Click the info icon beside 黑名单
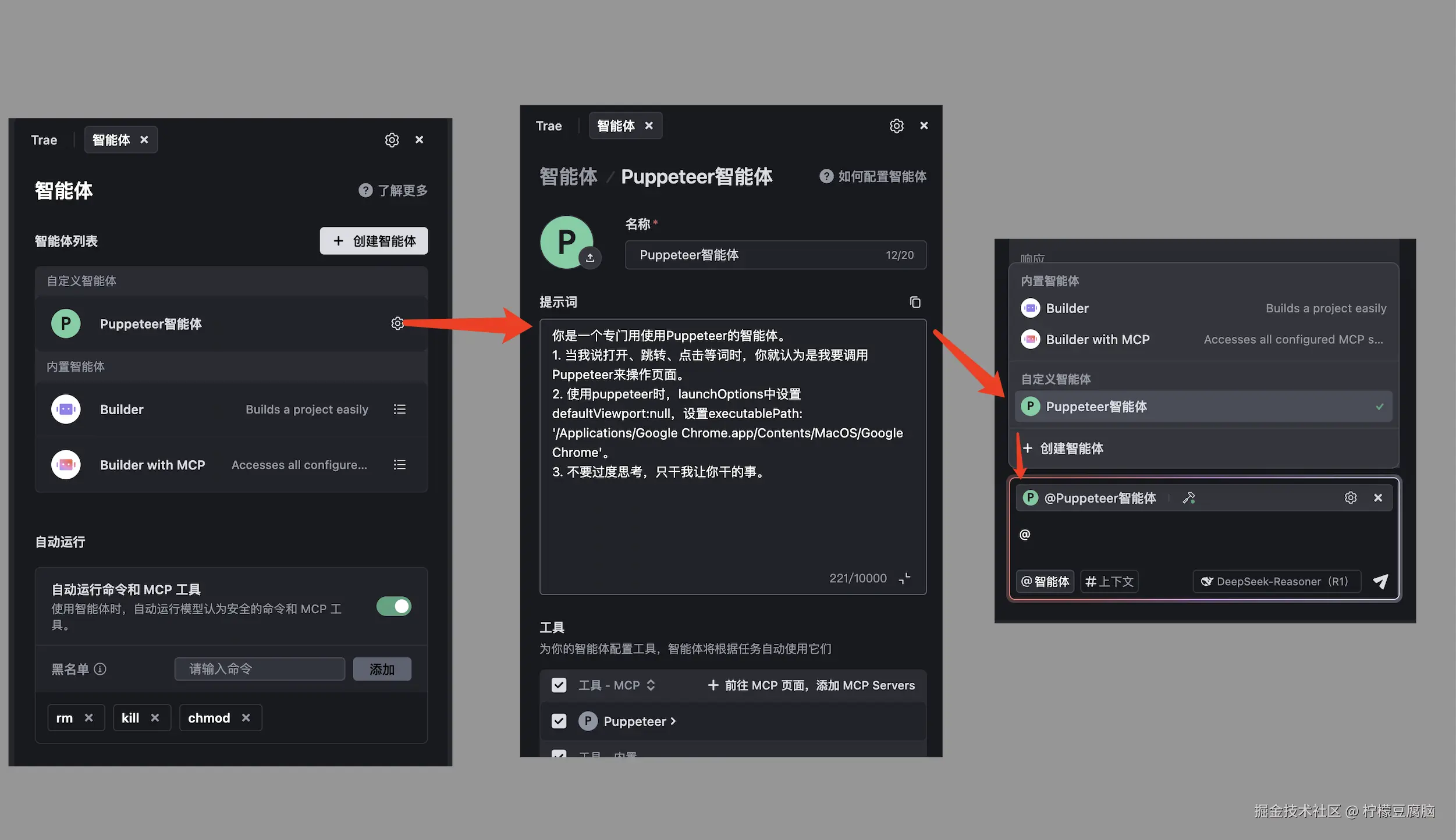Image resolution: width=1456 pixels, height=840 pixels. coord(100,669)
